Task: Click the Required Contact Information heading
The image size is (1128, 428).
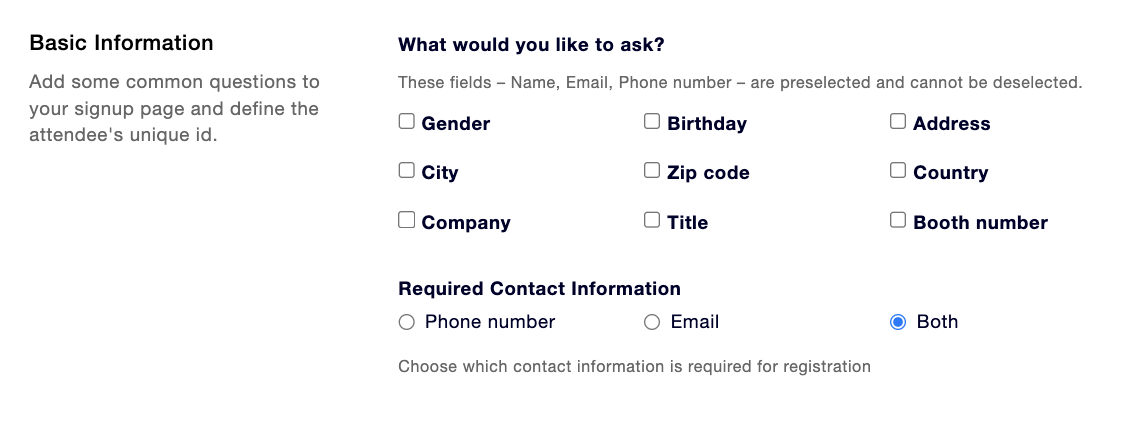Action: click(x=540, y=289)
